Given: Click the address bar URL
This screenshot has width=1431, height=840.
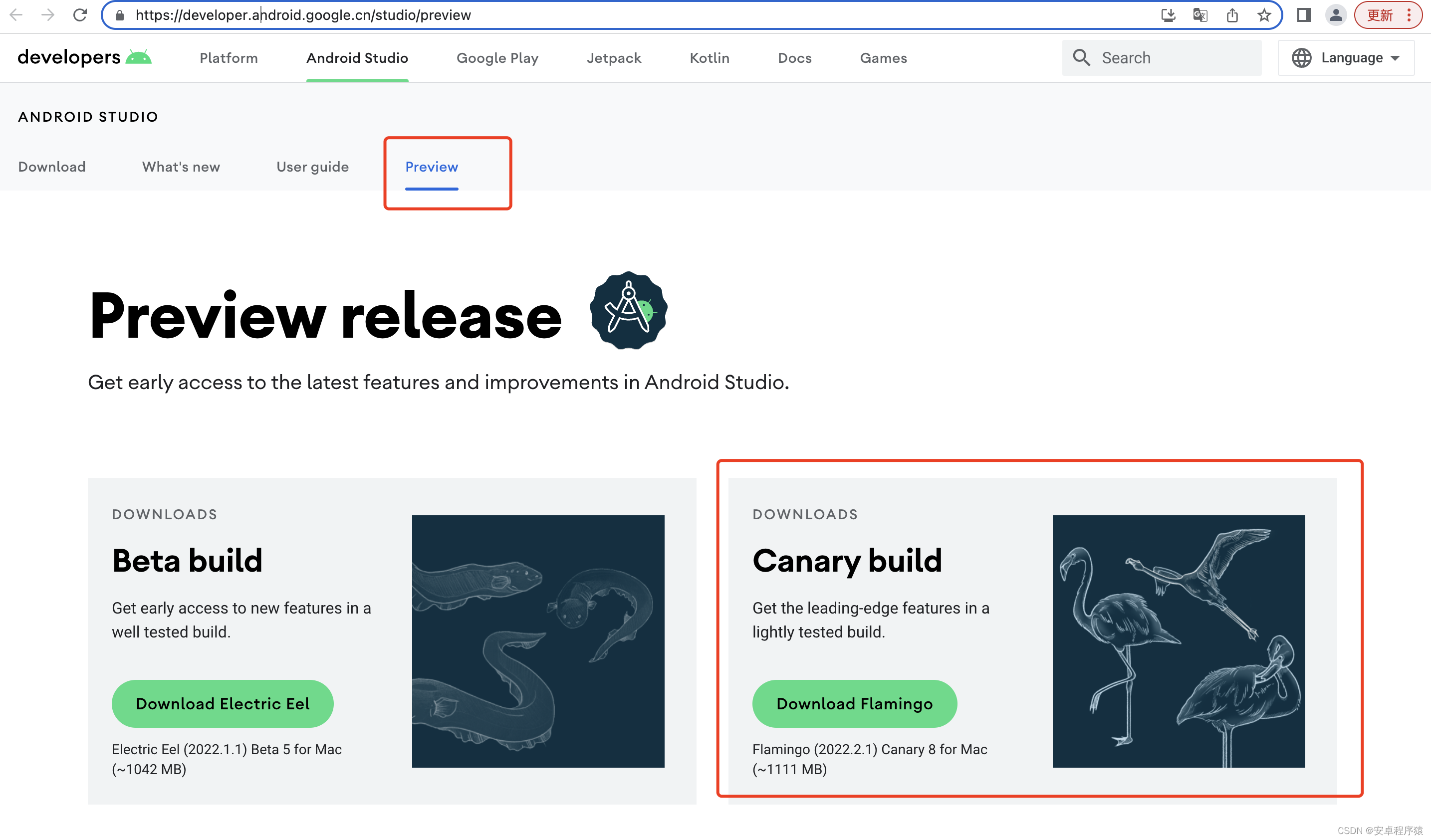Looking at the screenshot, I should point(303,15).
